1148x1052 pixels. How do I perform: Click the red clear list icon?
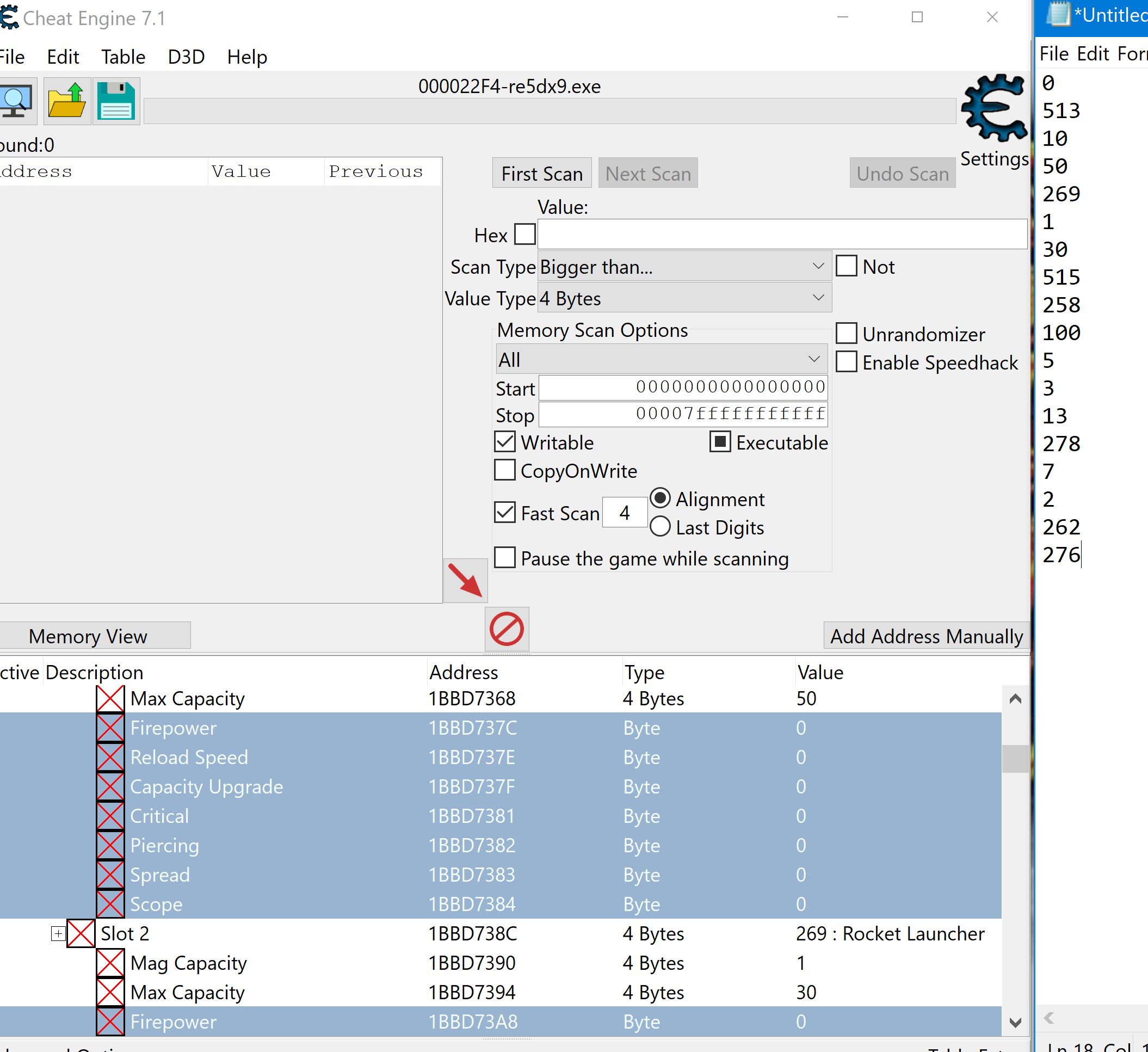[x=506, y=629]
